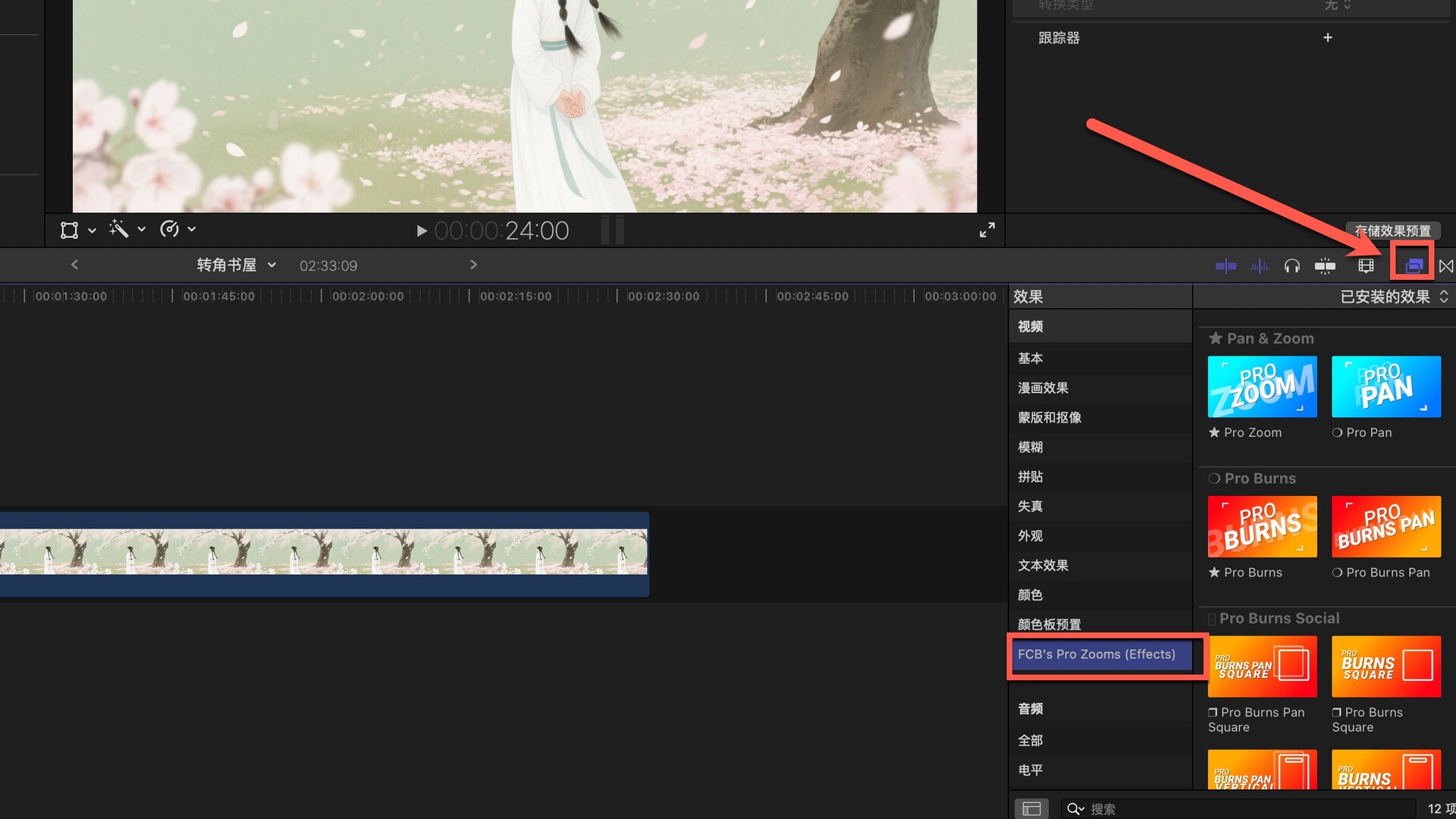Open the 已安装的效果 dropdown
Viewport: 1456px width, 819px height.
1394,297
